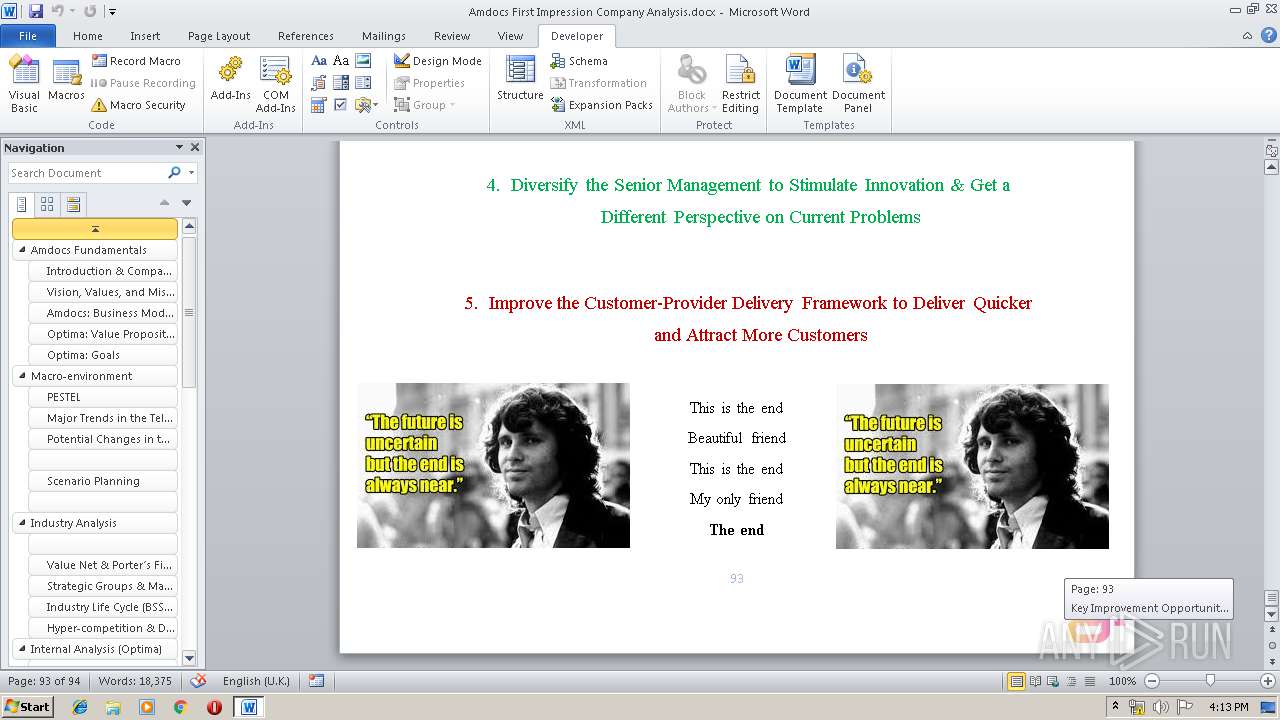
Task: Open the XML Structure pane
Action: point(520,80)
